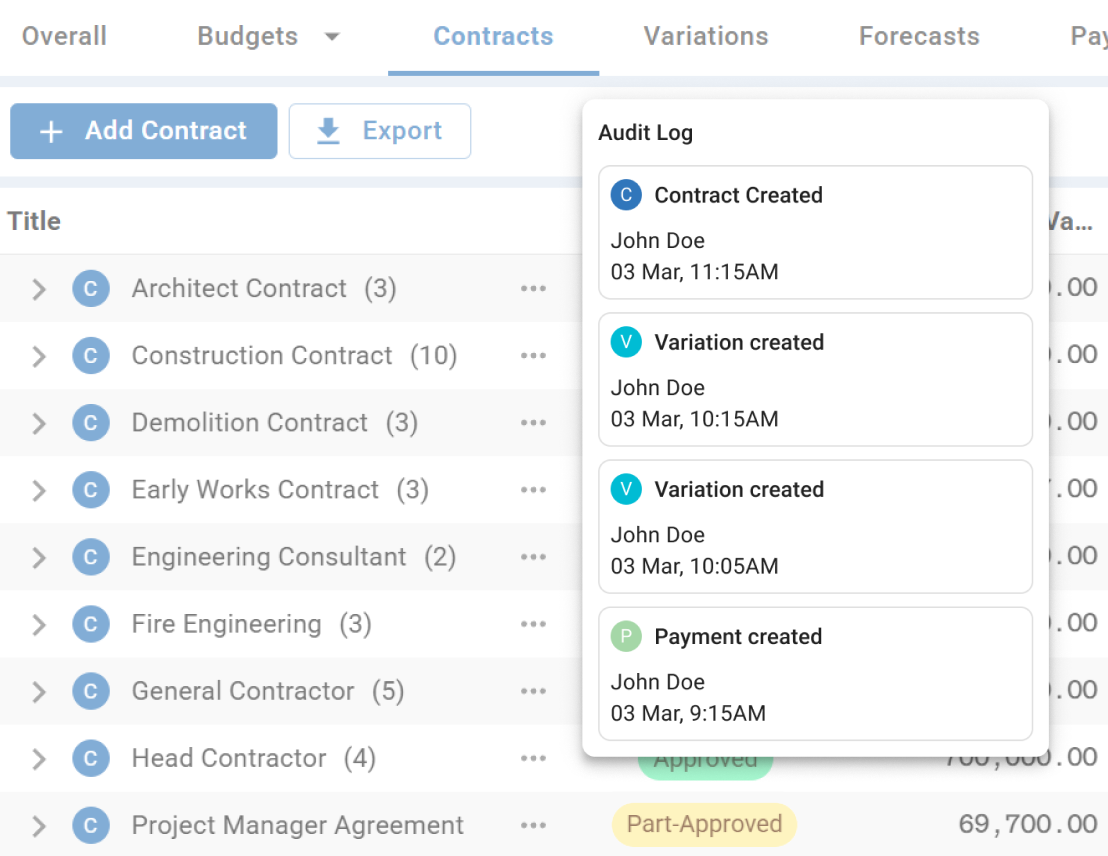Image resolution: width=1108 pixels, height=856 pixels.
Task: Click the plus icon on Add Contract
Action: point(49,130)
